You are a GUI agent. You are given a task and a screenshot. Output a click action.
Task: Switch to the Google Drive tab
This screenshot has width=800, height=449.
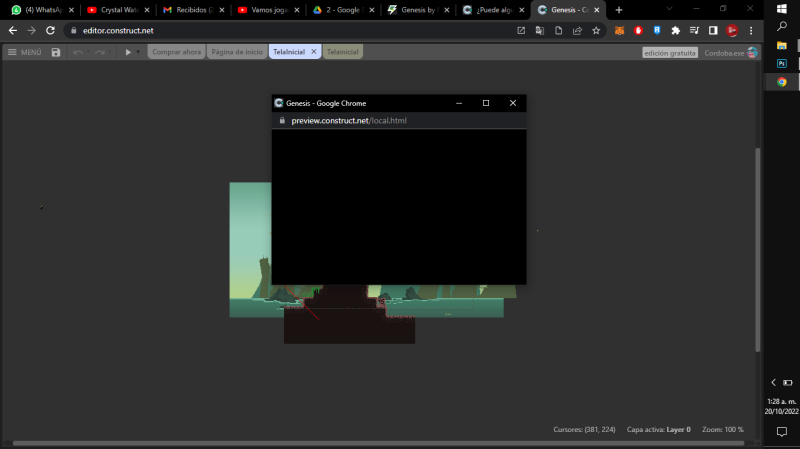click(343, 10)
